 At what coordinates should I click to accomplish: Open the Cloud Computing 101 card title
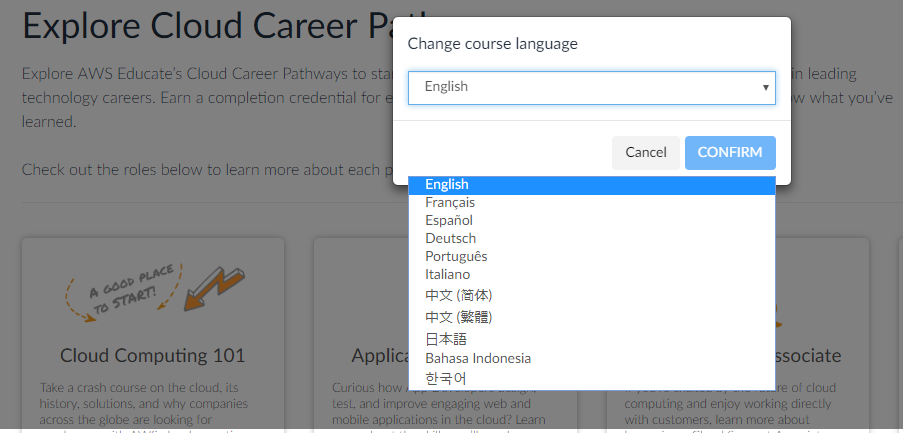pyautogui.click(x=153, y=355)
